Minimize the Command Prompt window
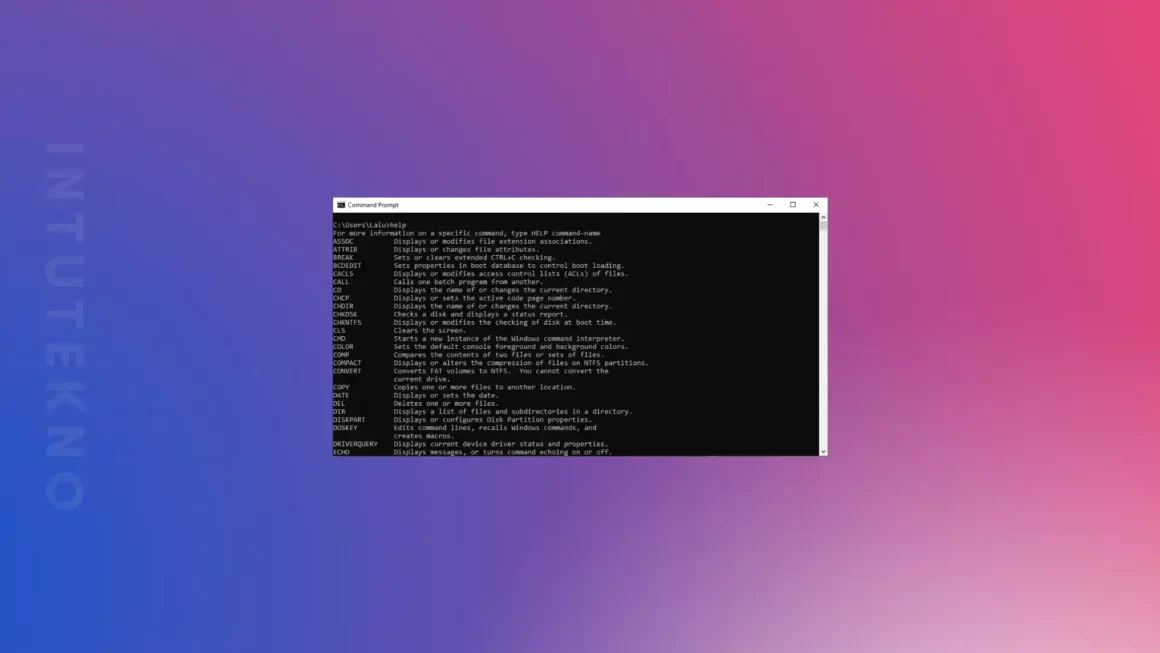1160x653 pixels. 770,205
